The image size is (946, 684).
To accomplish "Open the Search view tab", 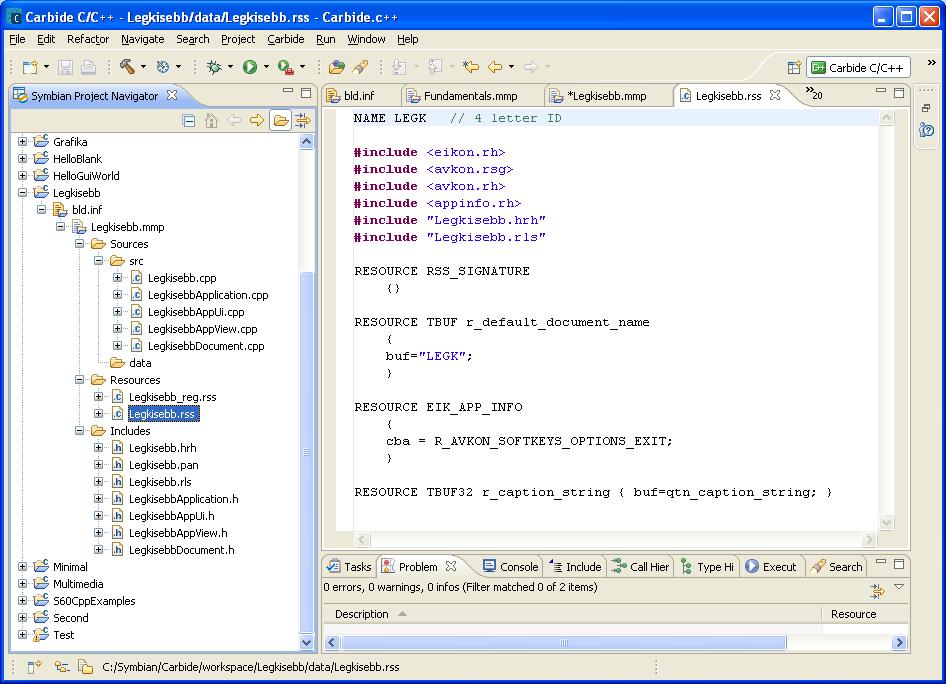I will pyautogui.click(x=837, y=567).
